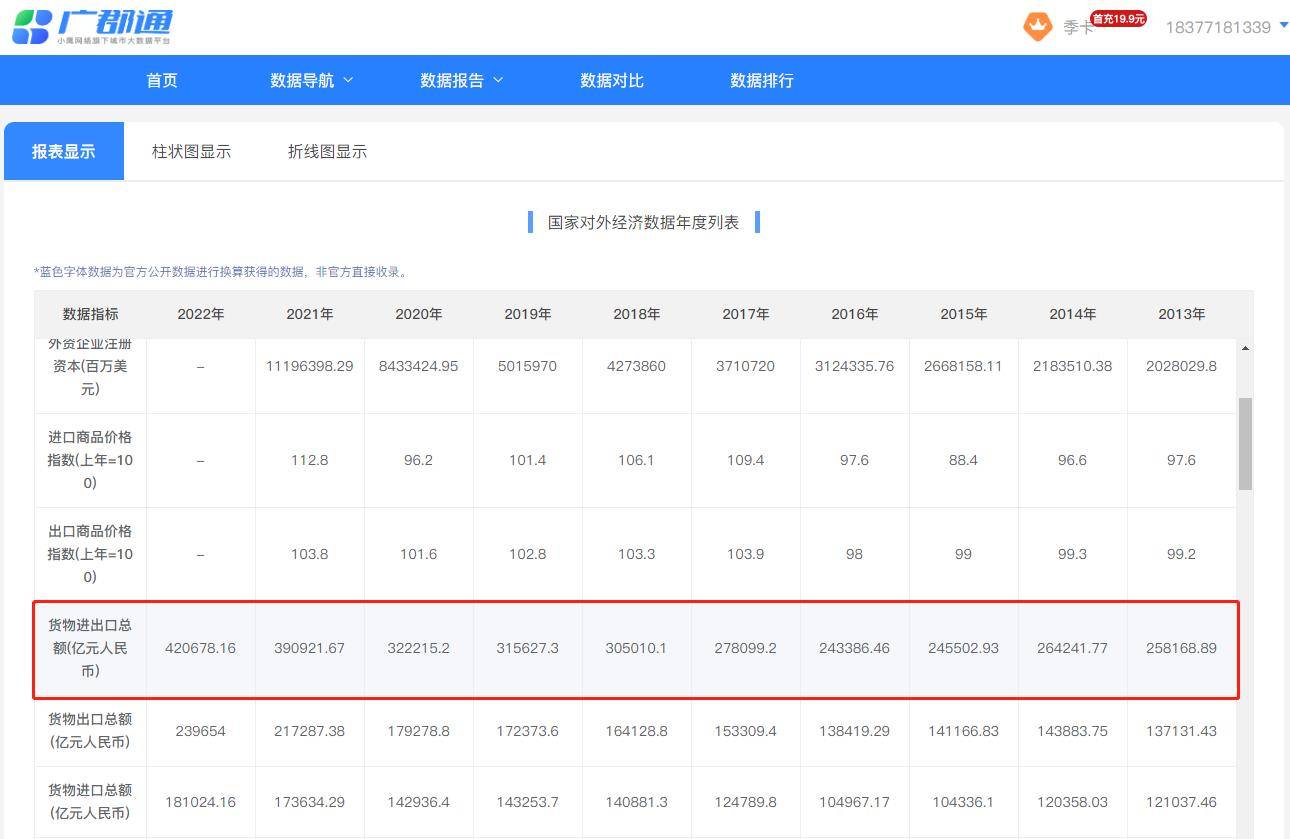Click the table scrollbar on the right
1290x839 pixels.
coord(1244,440)
